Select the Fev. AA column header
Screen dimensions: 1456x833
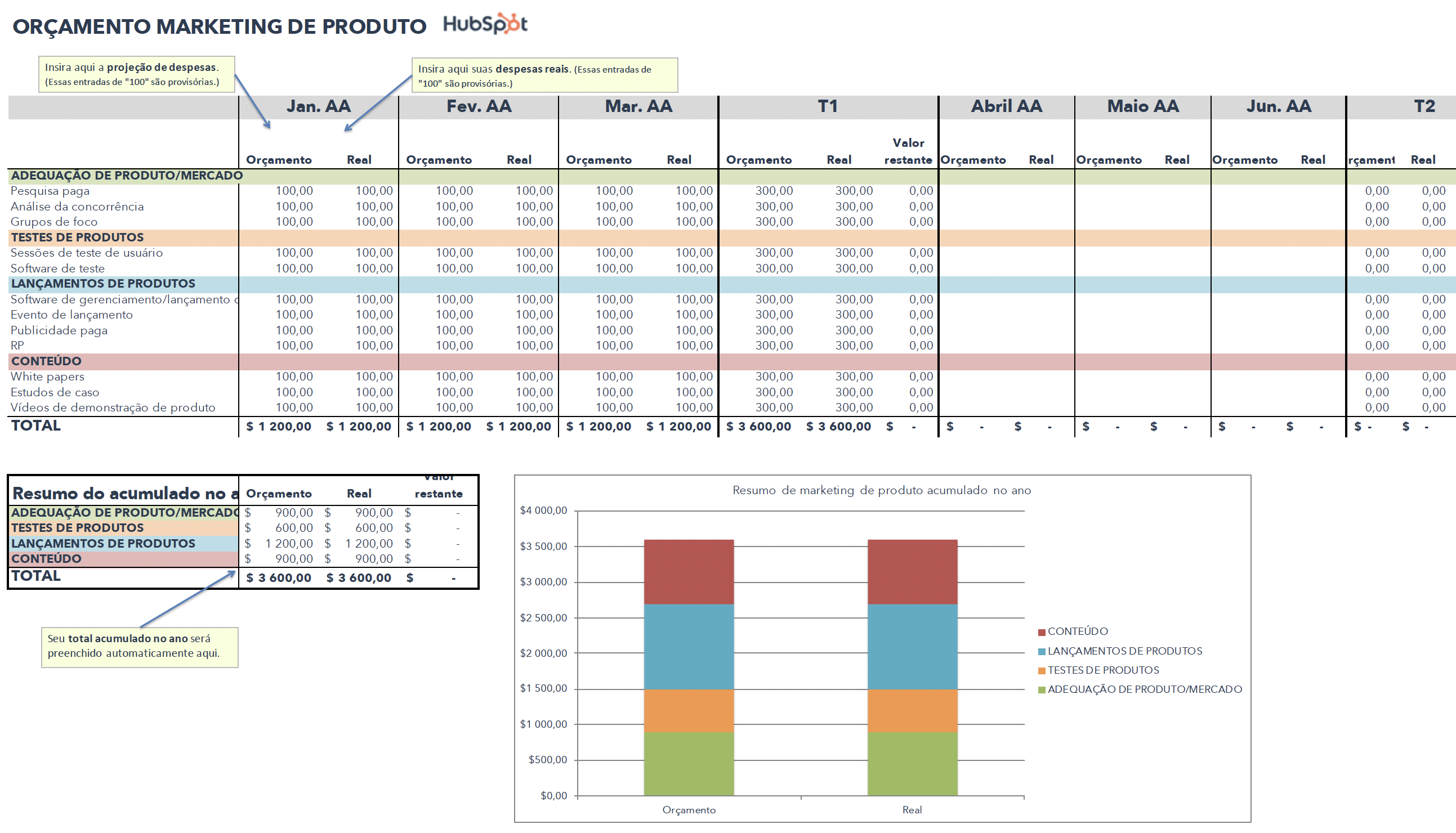[479, 106]
